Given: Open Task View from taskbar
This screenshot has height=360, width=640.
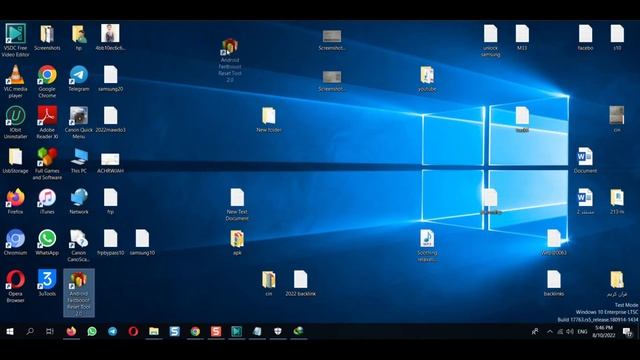Looking at the screenshot, I should coord(50,331).
